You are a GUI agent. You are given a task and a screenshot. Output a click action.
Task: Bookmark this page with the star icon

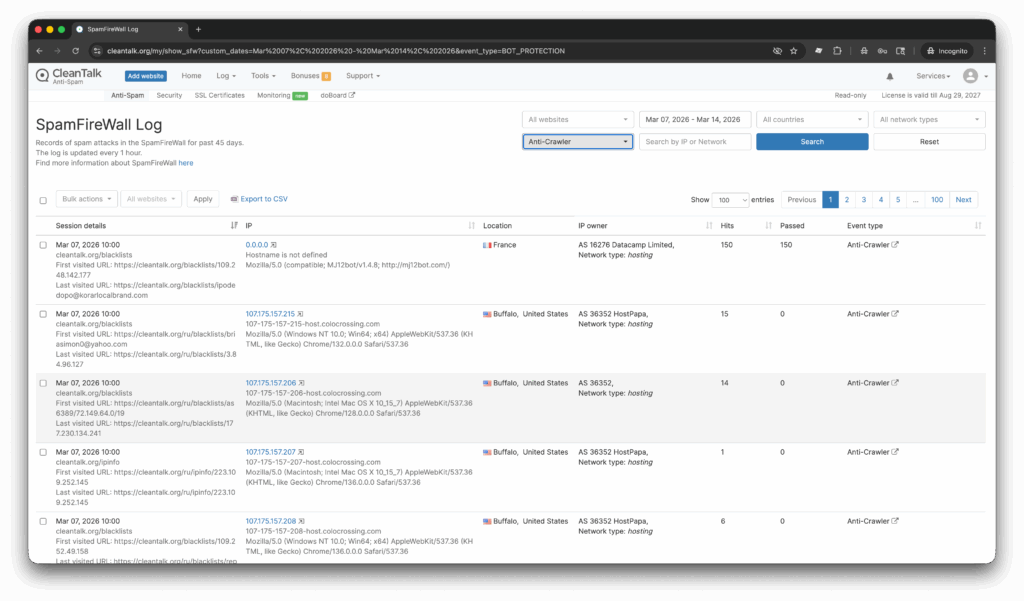tap(793, 50)
